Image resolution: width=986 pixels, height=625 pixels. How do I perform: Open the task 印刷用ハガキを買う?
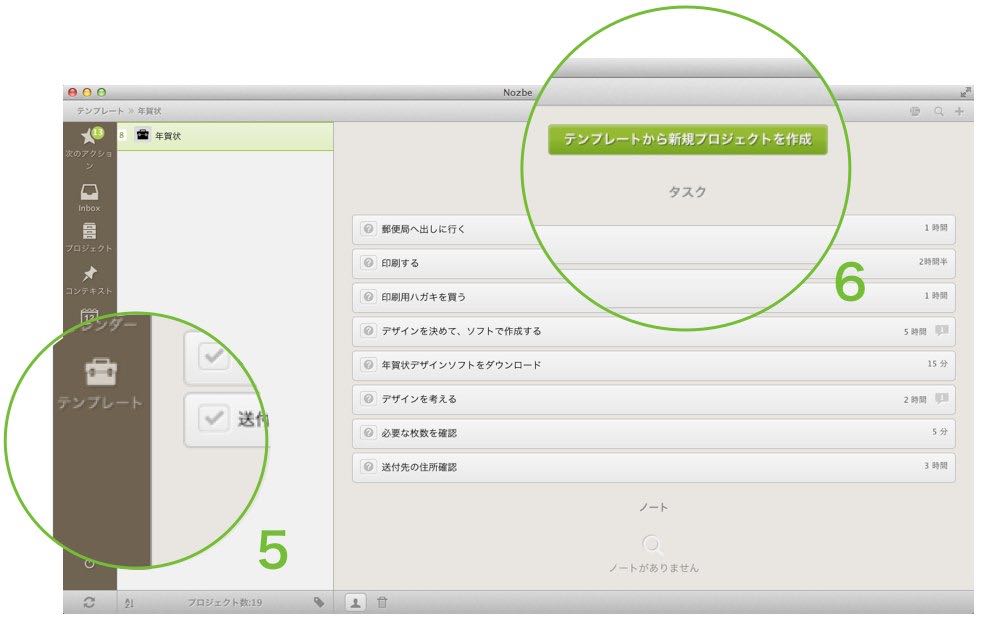click(x=653, y=297)
